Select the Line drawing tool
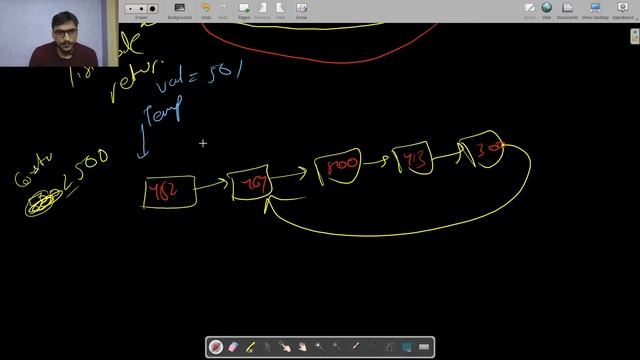Viewport: 640px width, 360px height. pos(372,347)
